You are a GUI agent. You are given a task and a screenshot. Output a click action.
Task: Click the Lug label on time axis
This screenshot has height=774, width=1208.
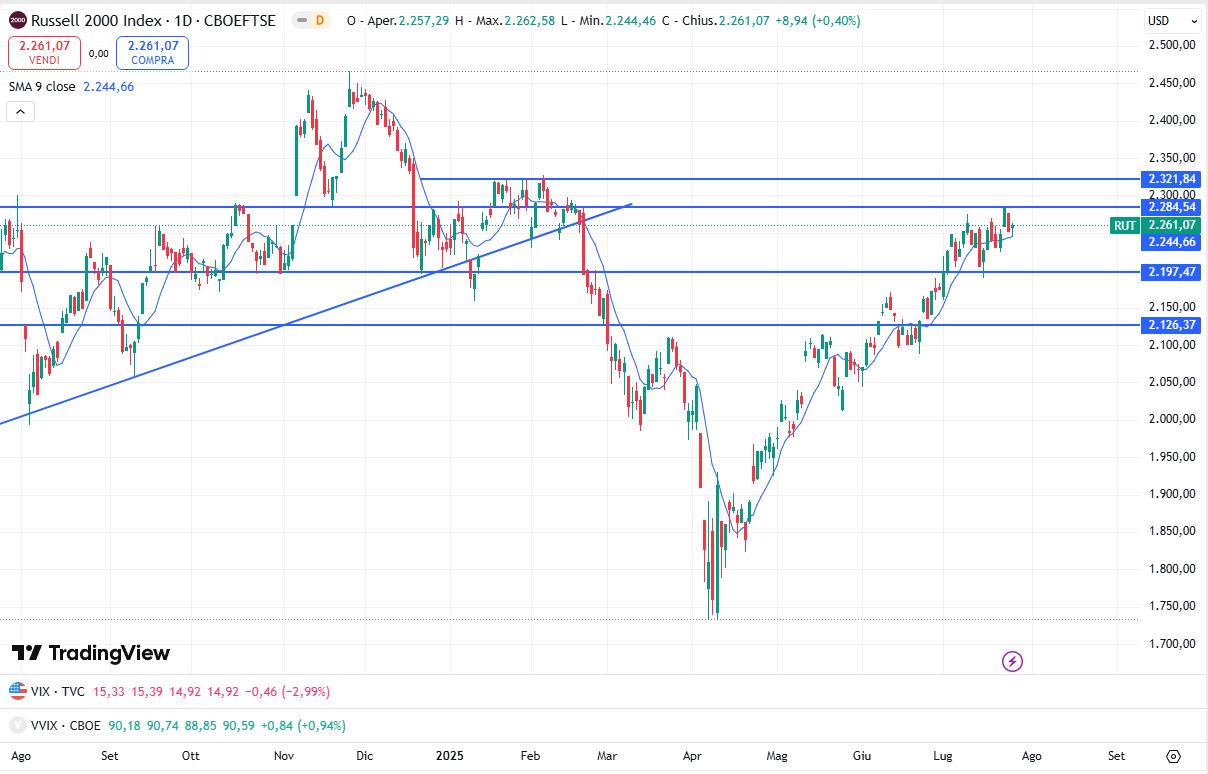[x=943, y=756]
